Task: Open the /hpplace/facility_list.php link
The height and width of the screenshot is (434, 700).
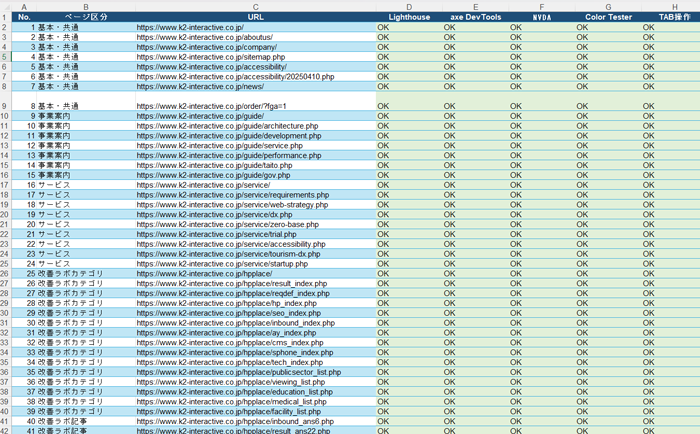Action: coord(229,411)
